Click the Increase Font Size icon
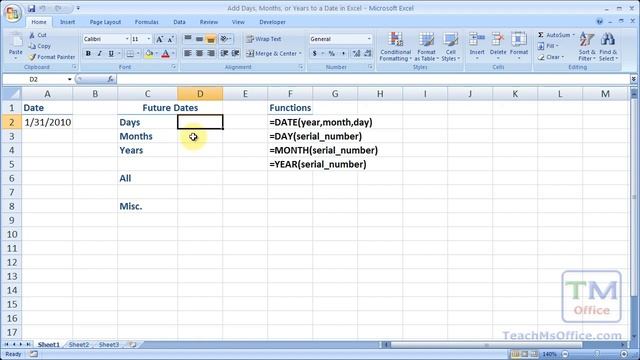 click(160, 39)
